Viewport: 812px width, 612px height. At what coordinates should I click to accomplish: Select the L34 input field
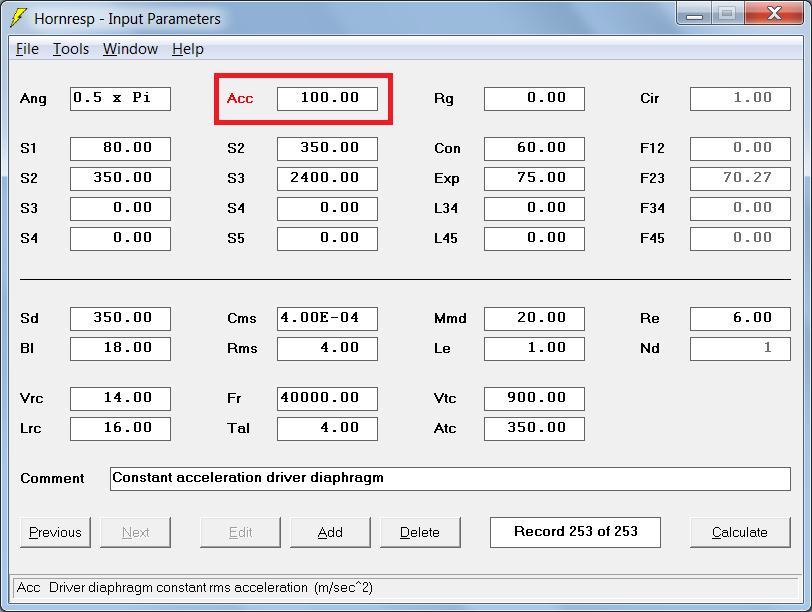point(534,209)
